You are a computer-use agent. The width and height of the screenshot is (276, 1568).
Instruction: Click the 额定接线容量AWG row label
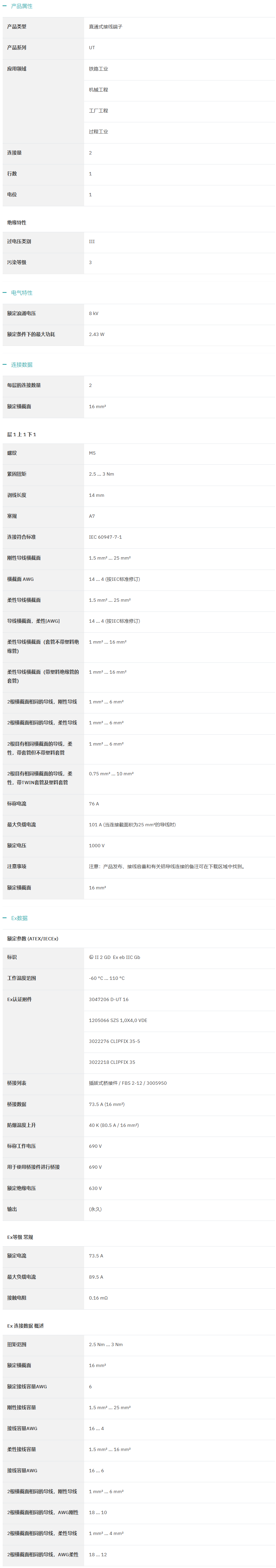[27, 1386]
